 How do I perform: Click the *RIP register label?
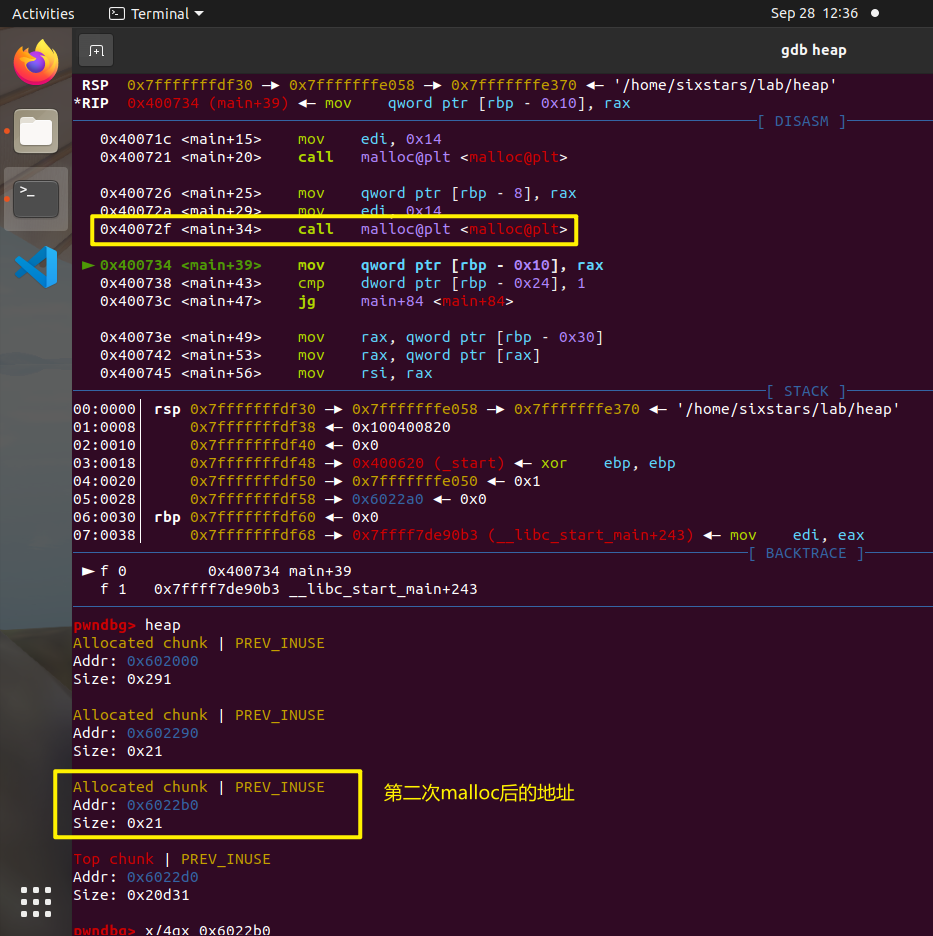click(x=91, y=103)
